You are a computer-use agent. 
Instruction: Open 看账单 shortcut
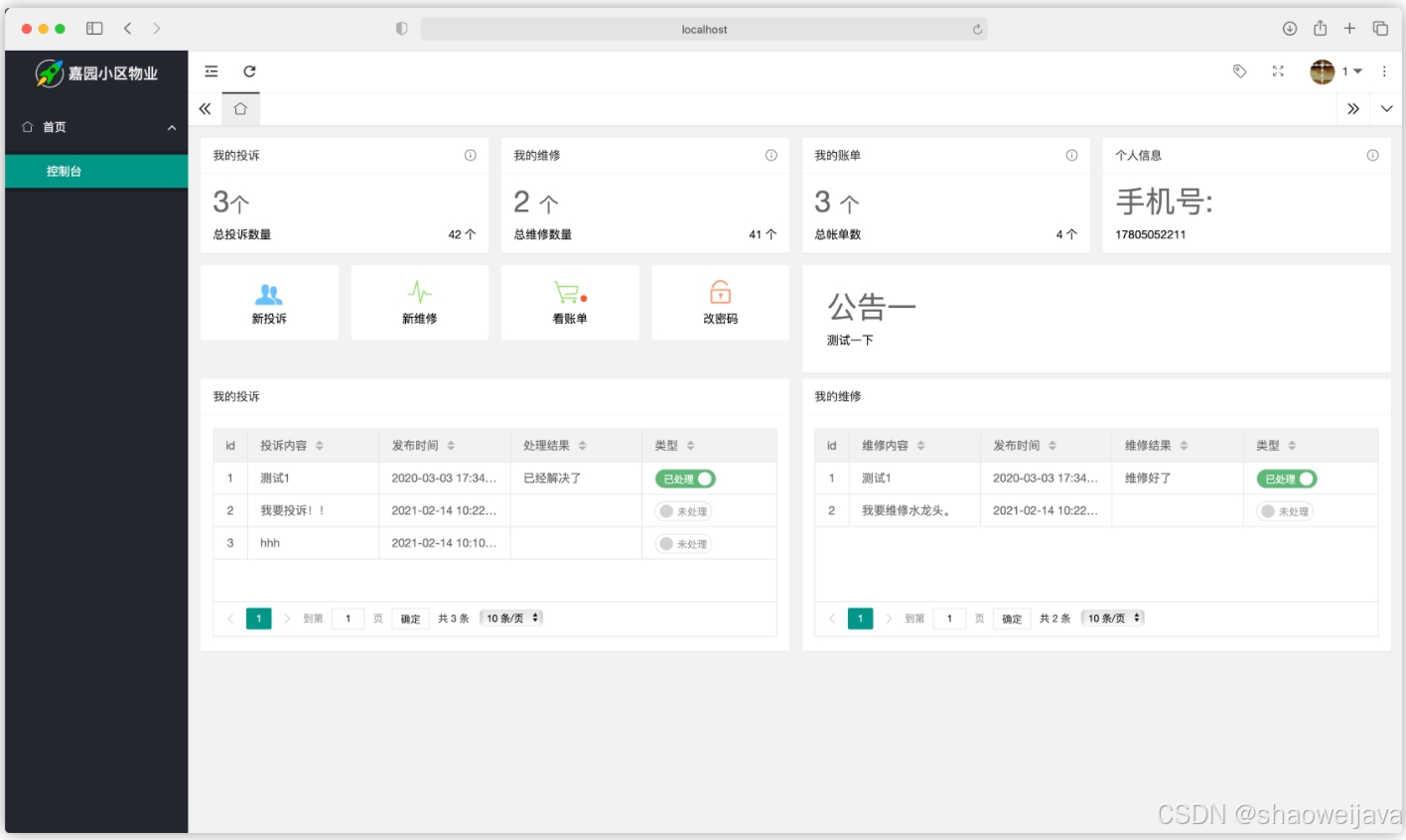[x=570, y=303]
